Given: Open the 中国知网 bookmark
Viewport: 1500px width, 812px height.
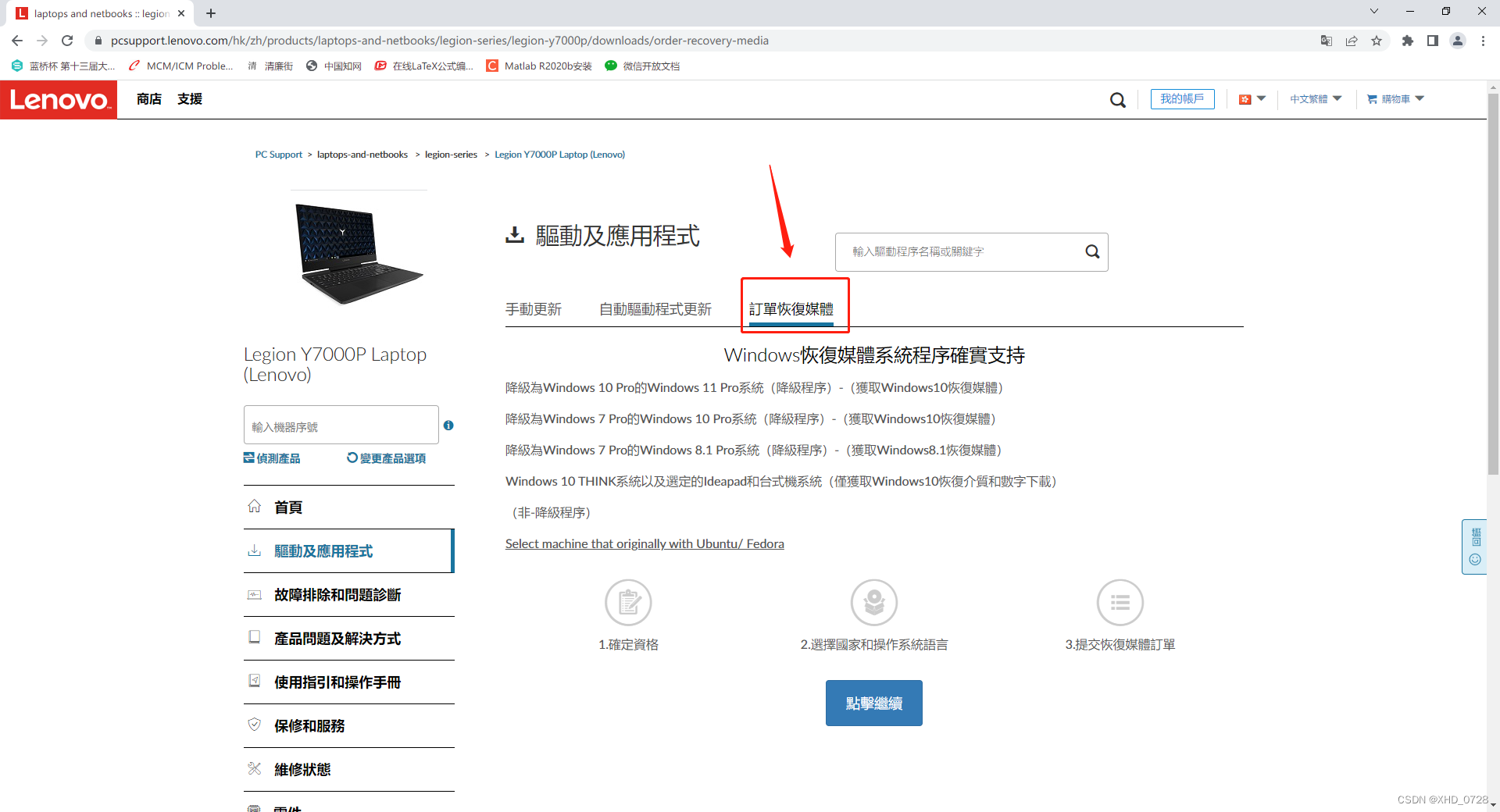Looking at the screenshot, I should coord(334,66).
